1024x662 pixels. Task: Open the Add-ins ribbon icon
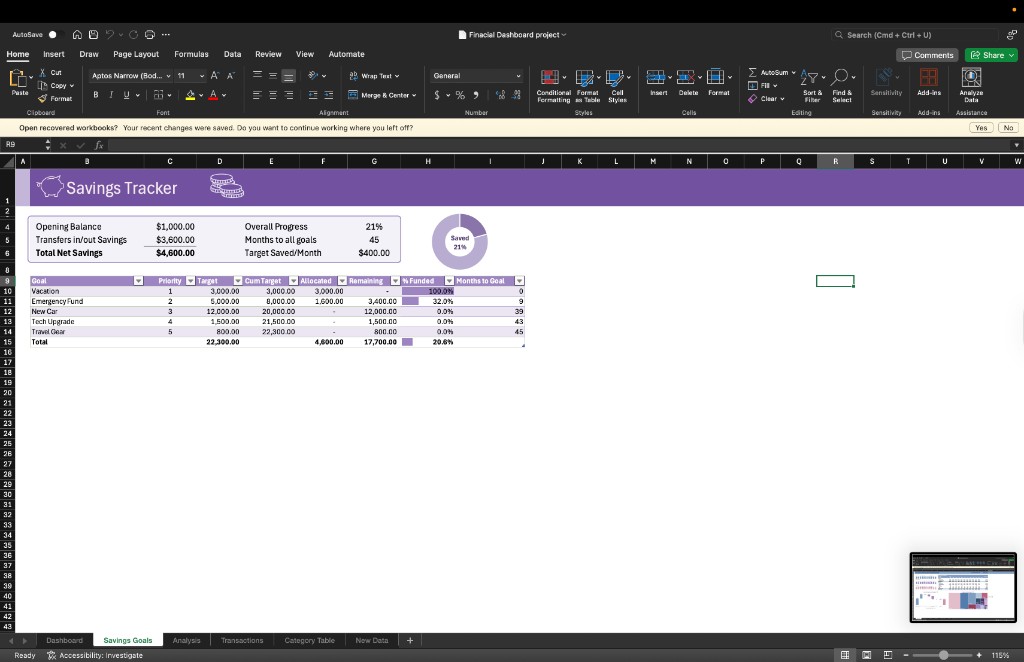coord(928,79)
